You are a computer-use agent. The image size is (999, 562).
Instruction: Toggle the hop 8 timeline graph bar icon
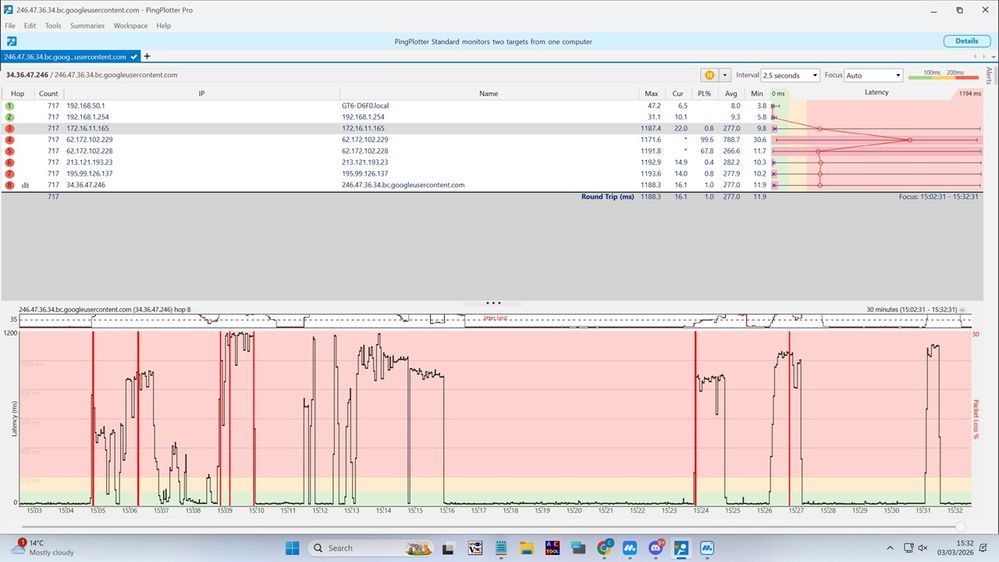[x=25, y=185]
